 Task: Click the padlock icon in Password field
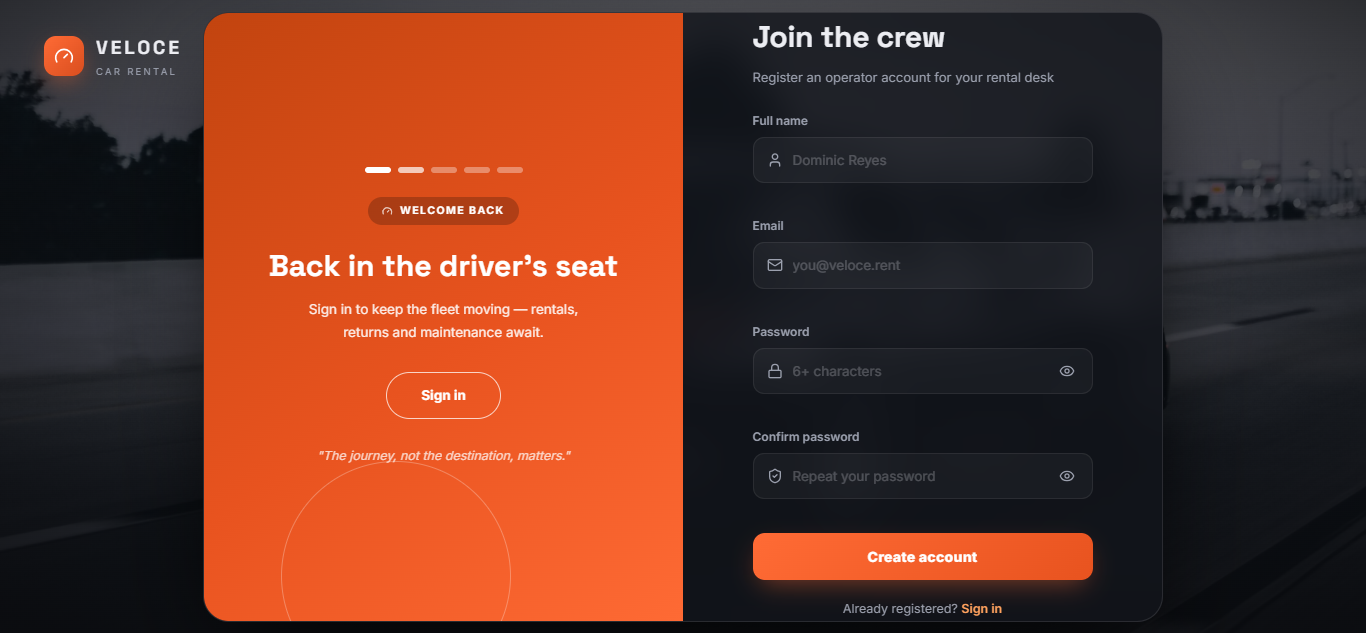tap(774, 371)
